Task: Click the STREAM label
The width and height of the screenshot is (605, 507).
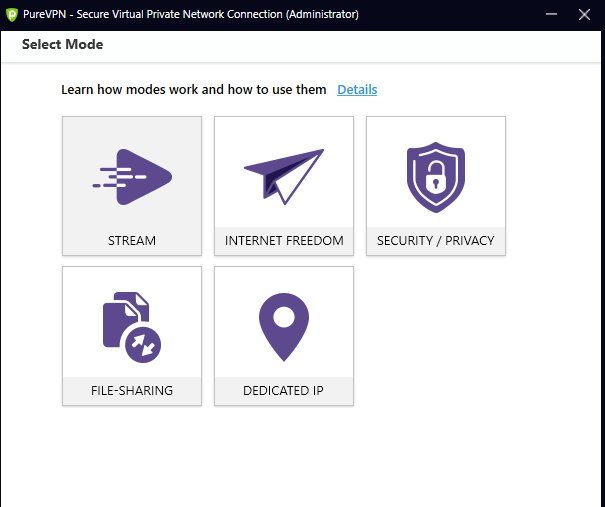Action: (132, 240)
